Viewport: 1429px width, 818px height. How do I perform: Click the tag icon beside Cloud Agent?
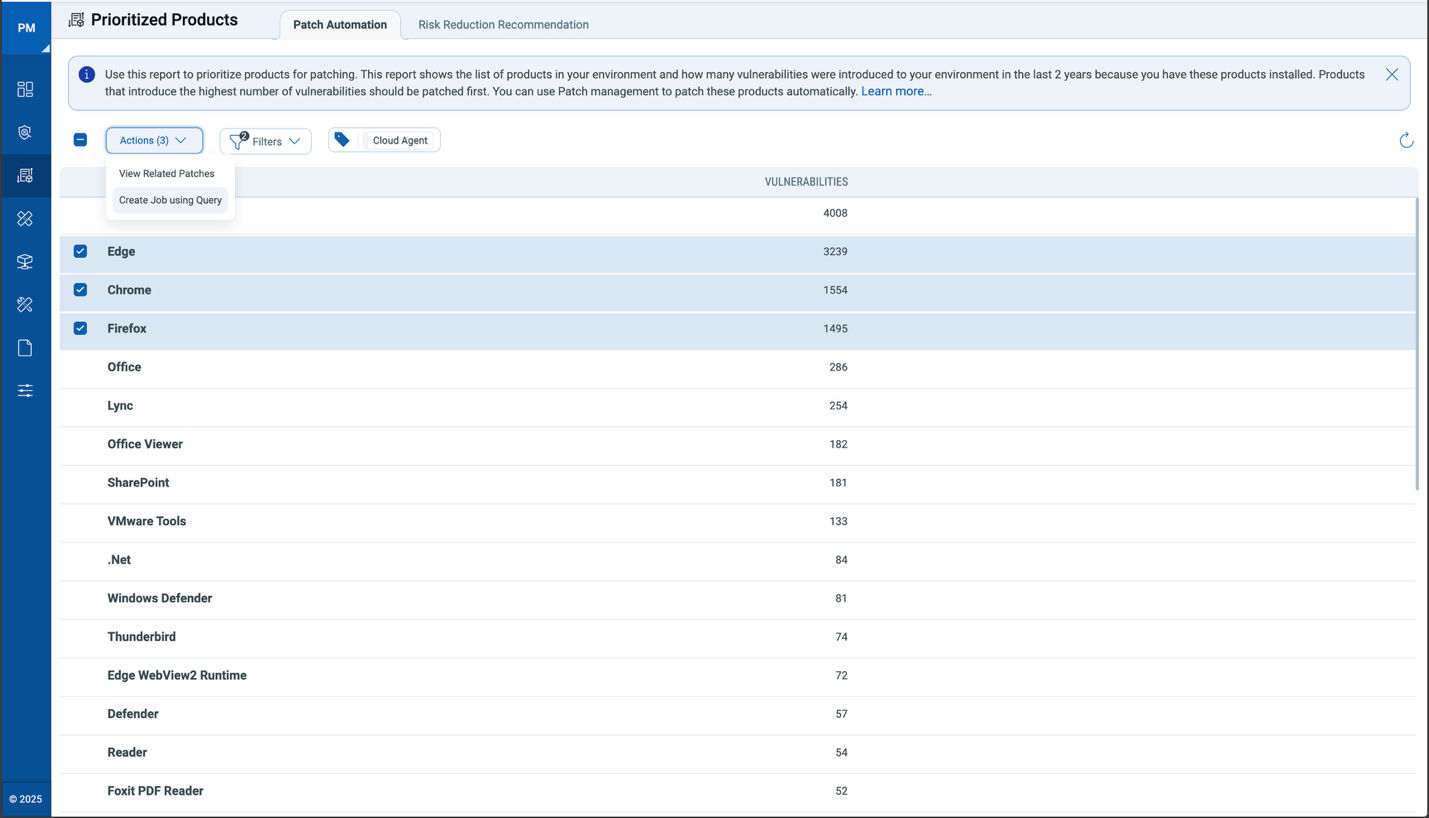(x=342, y=141)
